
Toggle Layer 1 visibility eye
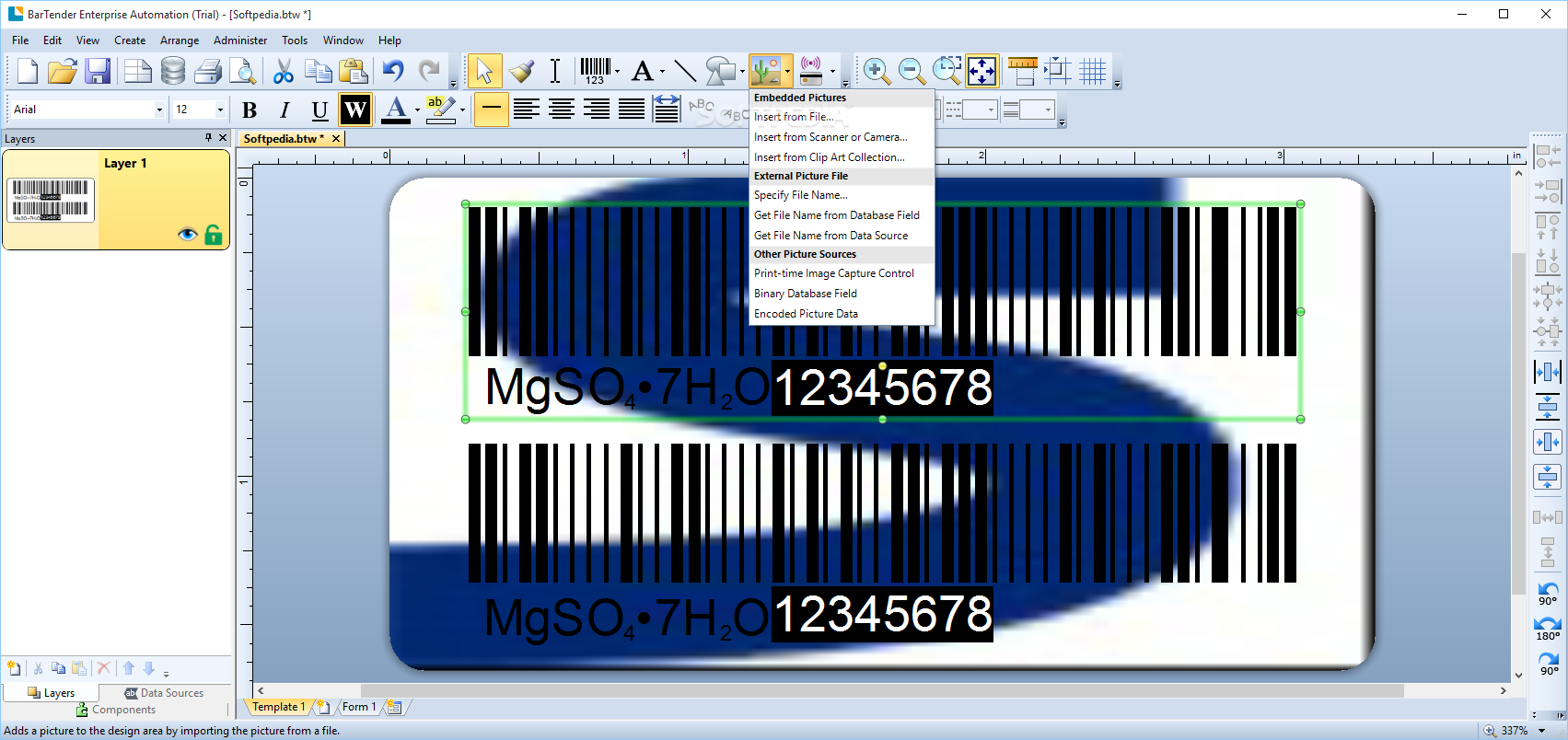(188, 234)
